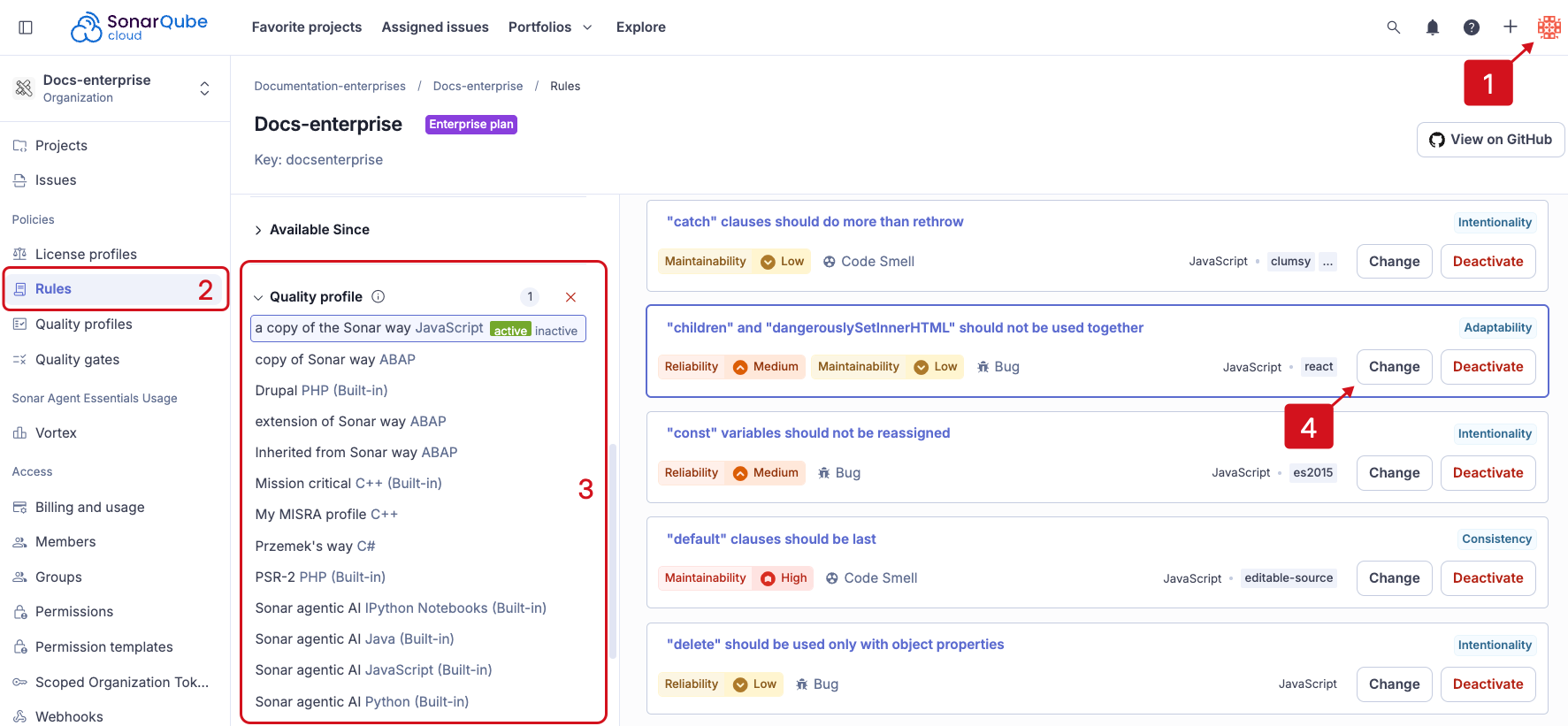The width and height of the screenshot is (1568, 726).
Task: Click the three-dots tags next to clumsy
Action: [x=1327, y=262]
